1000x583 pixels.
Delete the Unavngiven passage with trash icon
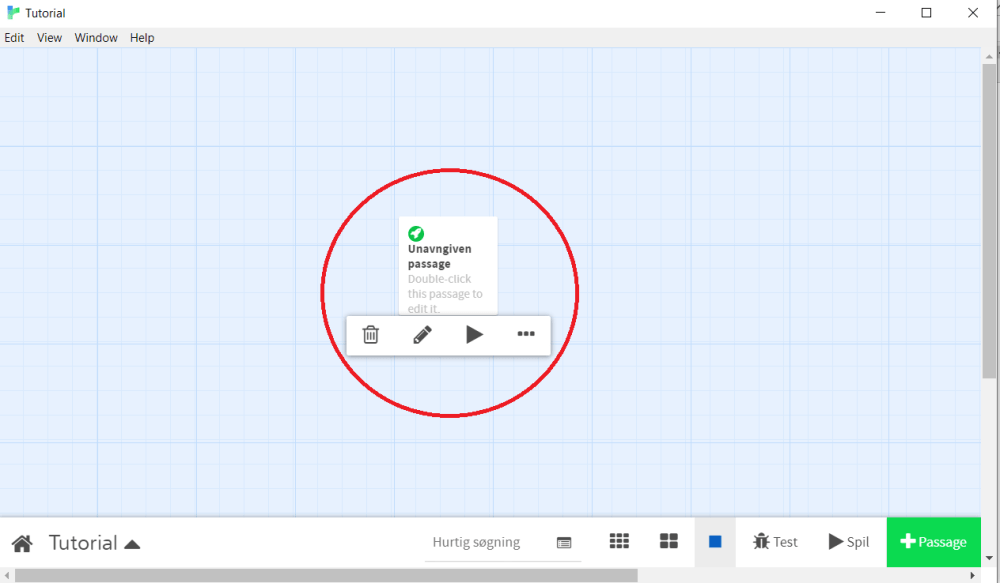tap(370, 335)
